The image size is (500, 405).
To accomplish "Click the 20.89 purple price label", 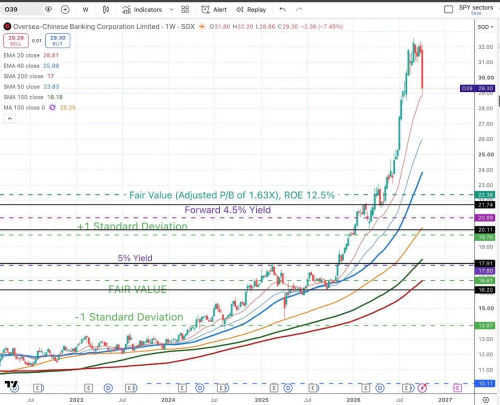I will 485,218.
